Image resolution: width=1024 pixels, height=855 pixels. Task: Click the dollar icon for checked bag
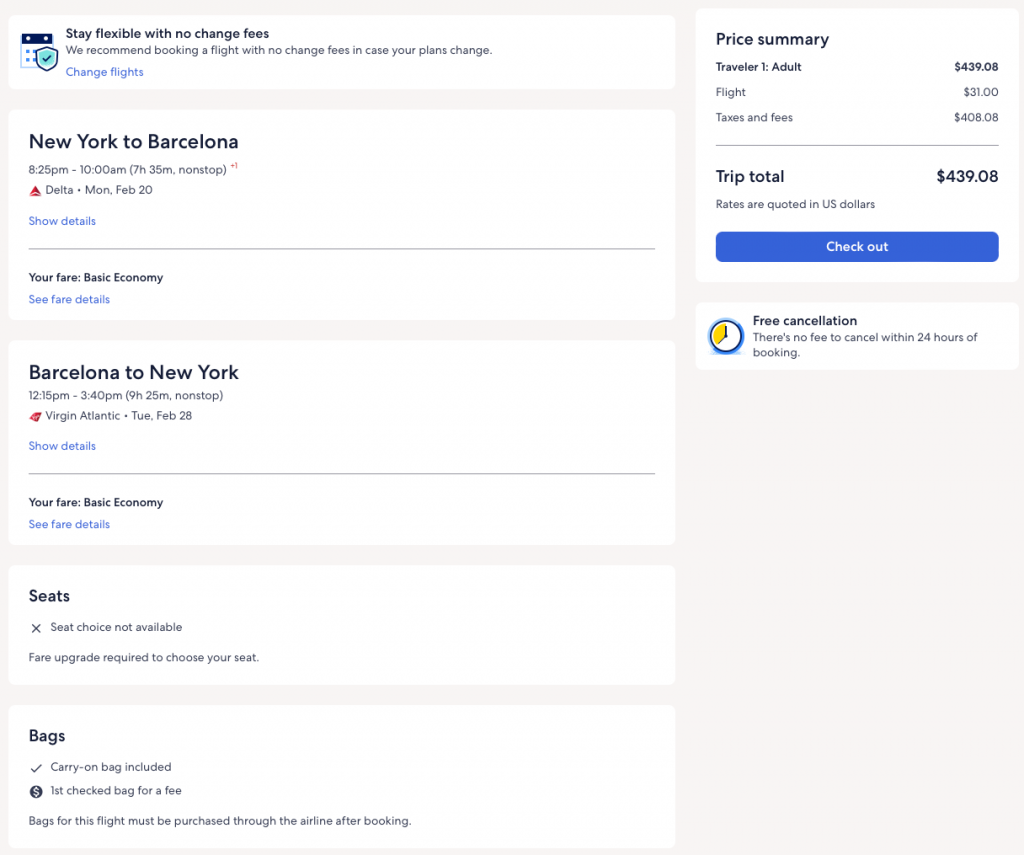36,791
